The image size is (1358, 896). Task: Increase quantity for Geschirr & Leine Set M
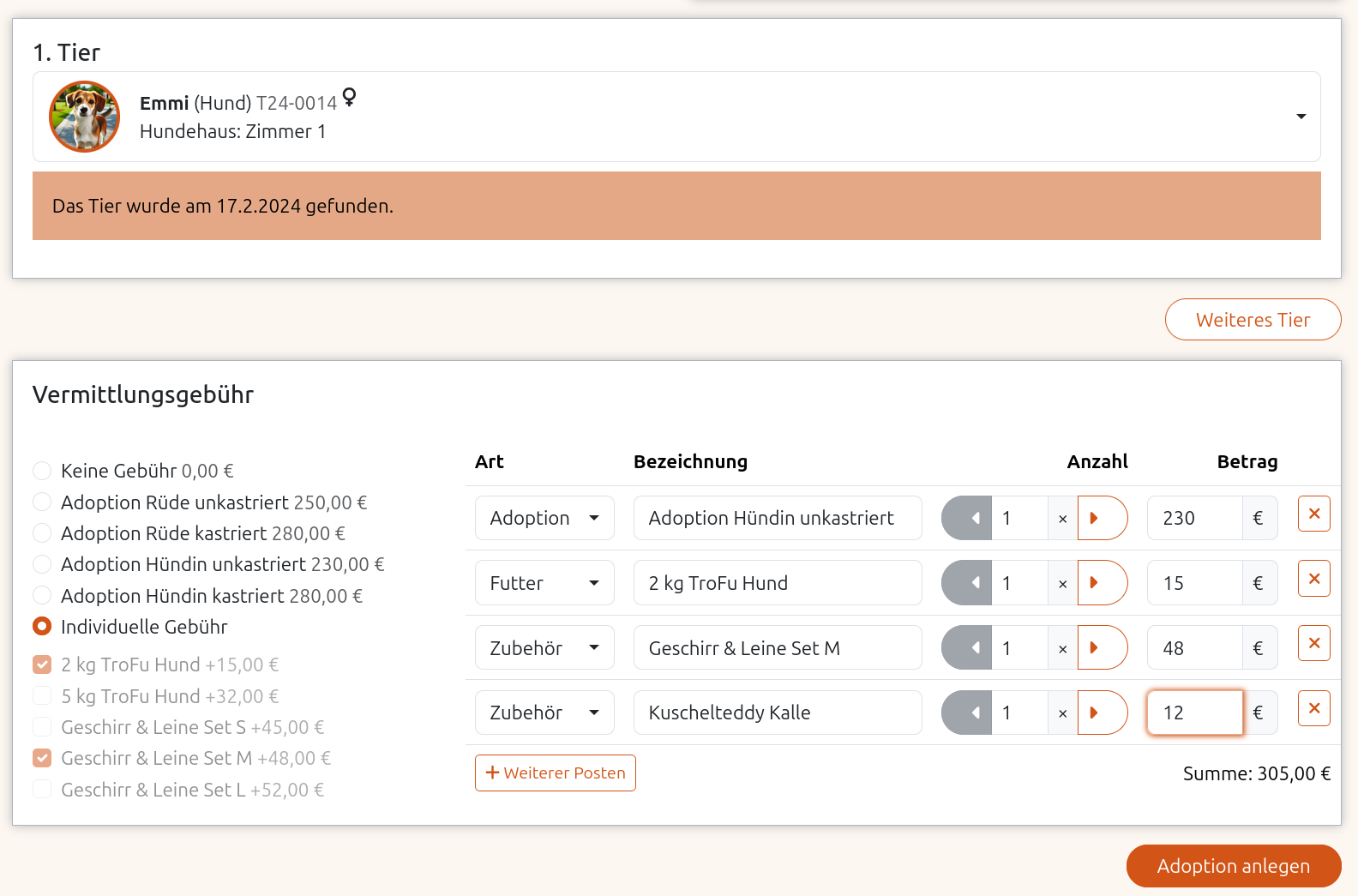click(x=1101, y=648)
